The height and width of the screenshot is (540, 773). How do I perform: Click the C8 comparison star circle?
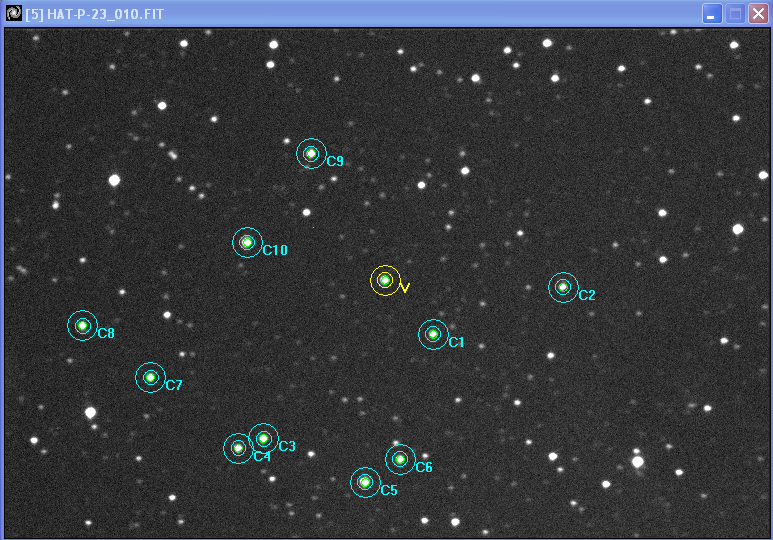tap(83, 325)
